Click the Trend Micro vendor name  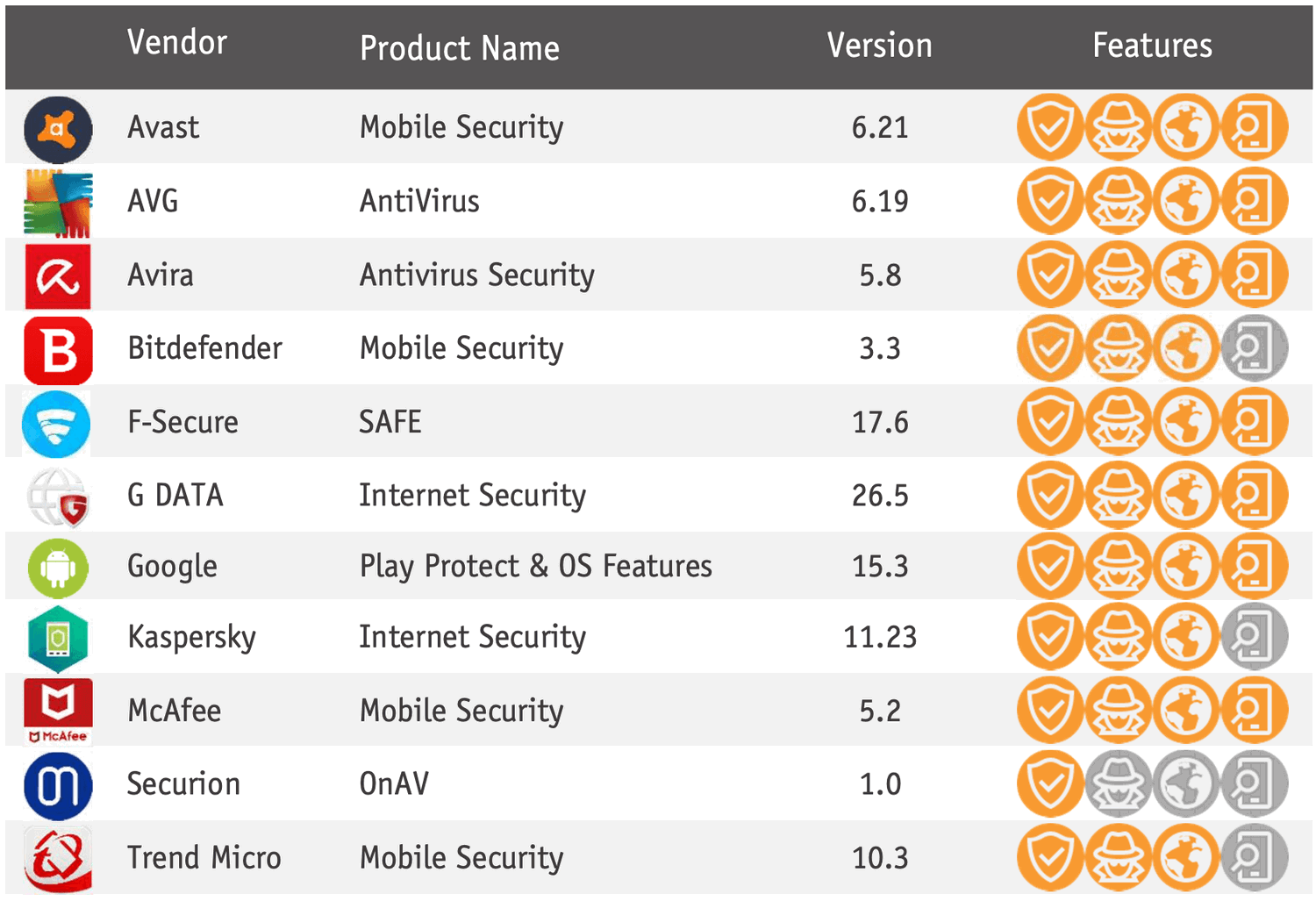click(x=204, y=857)
